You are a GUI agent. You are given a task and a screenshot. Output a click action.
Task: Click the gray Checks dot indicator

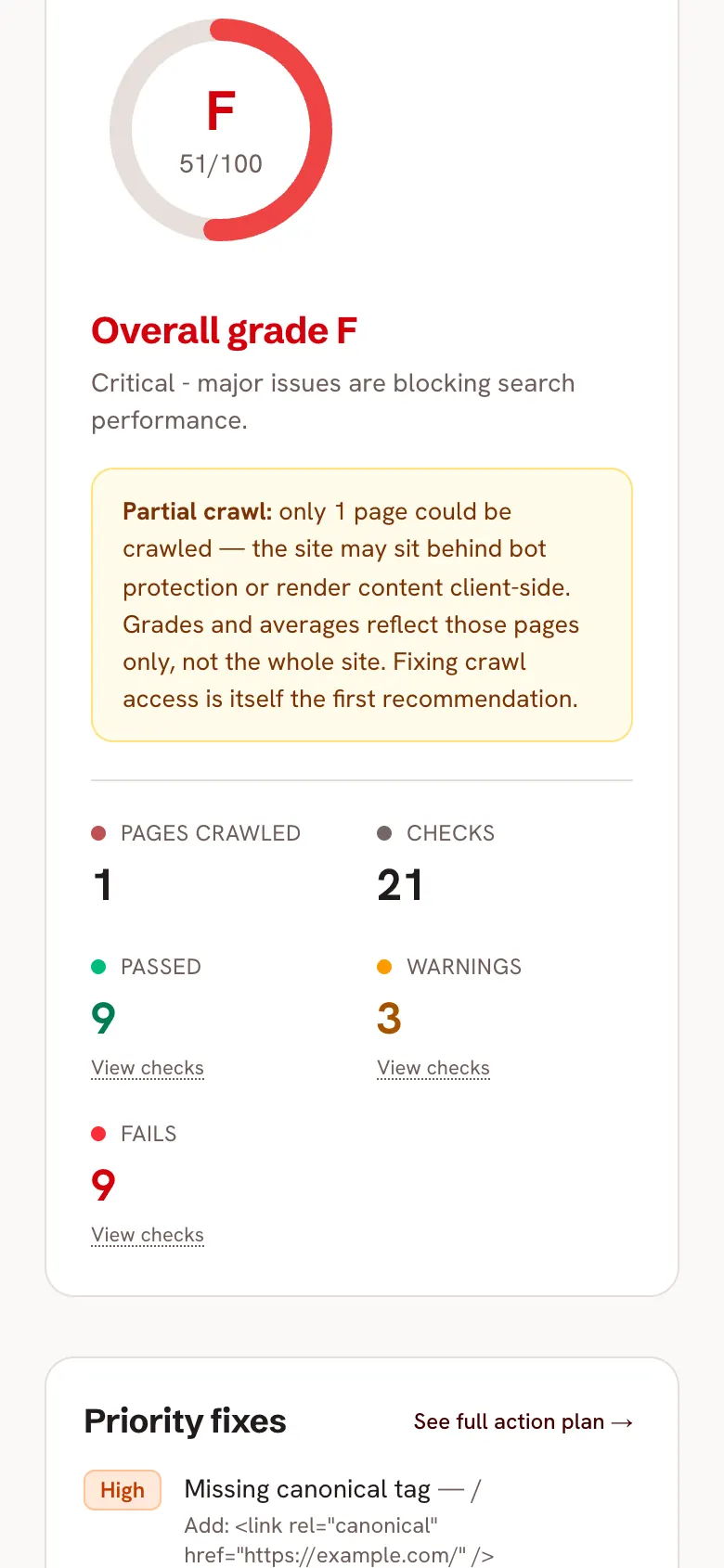[384, 833]
